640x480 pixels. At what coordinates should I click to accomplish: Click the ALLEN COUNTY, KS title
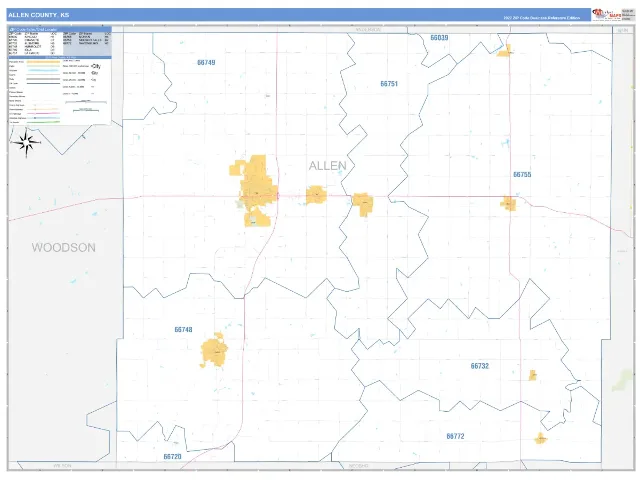[39, 15]
